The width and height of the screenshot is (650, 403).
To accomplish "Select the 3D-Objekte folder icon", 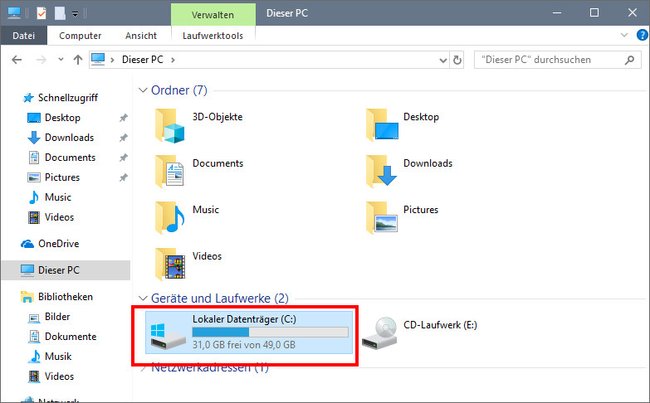I will point(170,126).
